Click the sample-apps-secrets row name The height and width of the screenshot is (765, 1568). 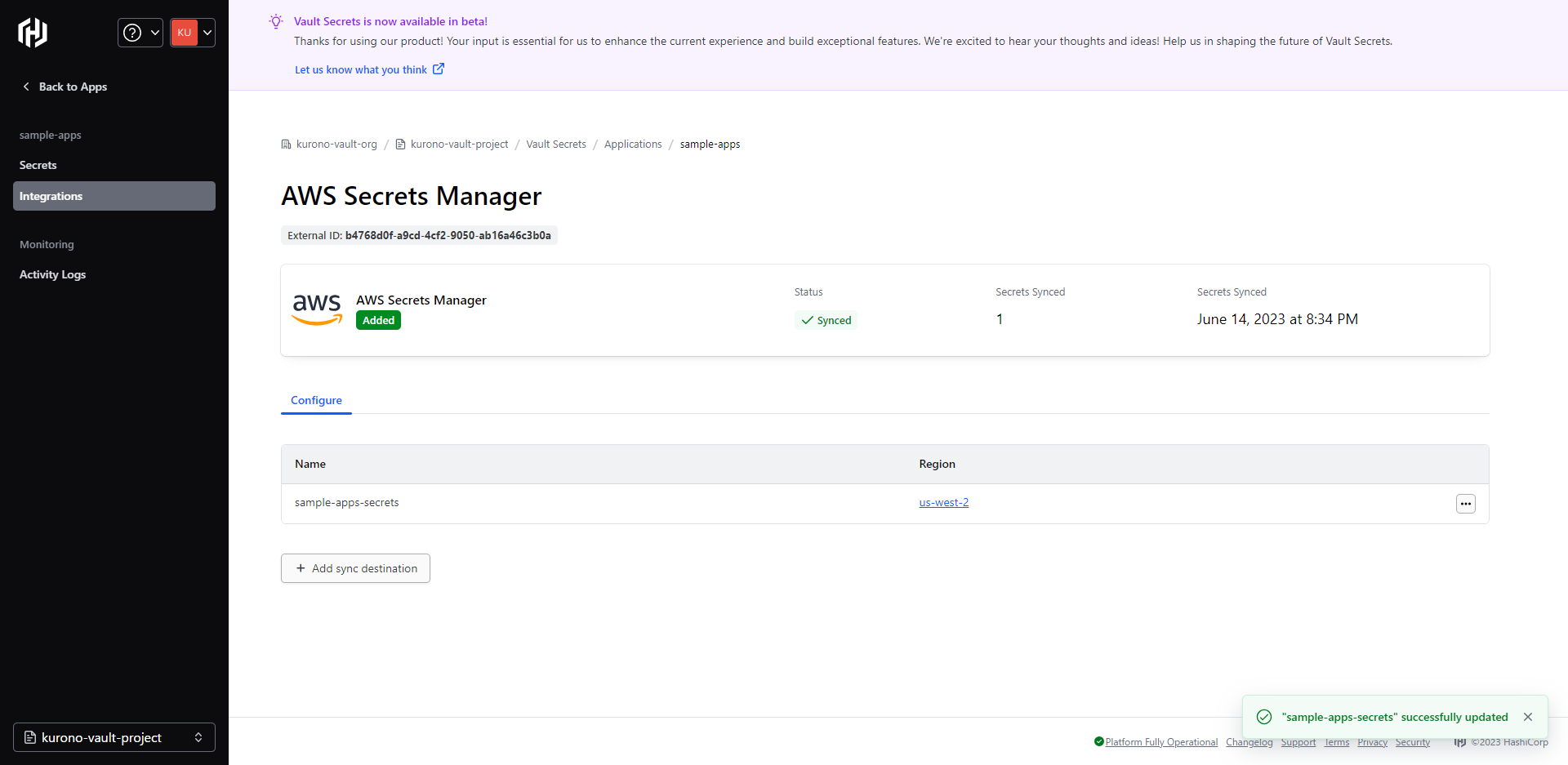tap(347, 503)
